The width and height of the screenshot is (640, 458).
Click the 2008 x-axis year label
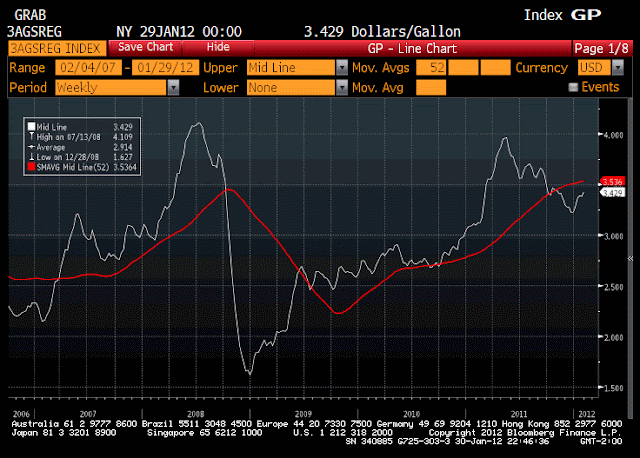(x=196, y=414)
